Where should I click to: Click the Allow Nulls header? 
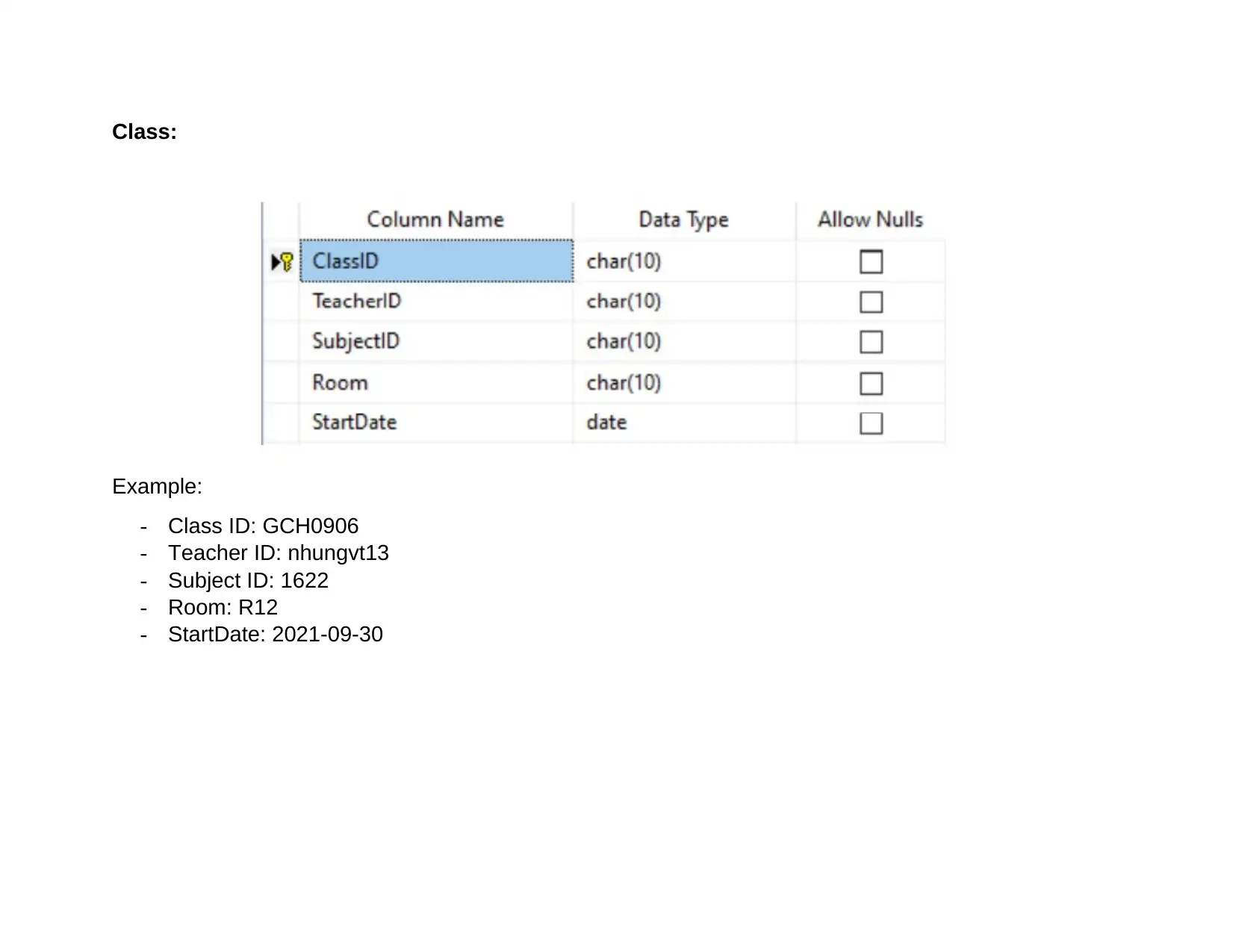click(871, 220)
